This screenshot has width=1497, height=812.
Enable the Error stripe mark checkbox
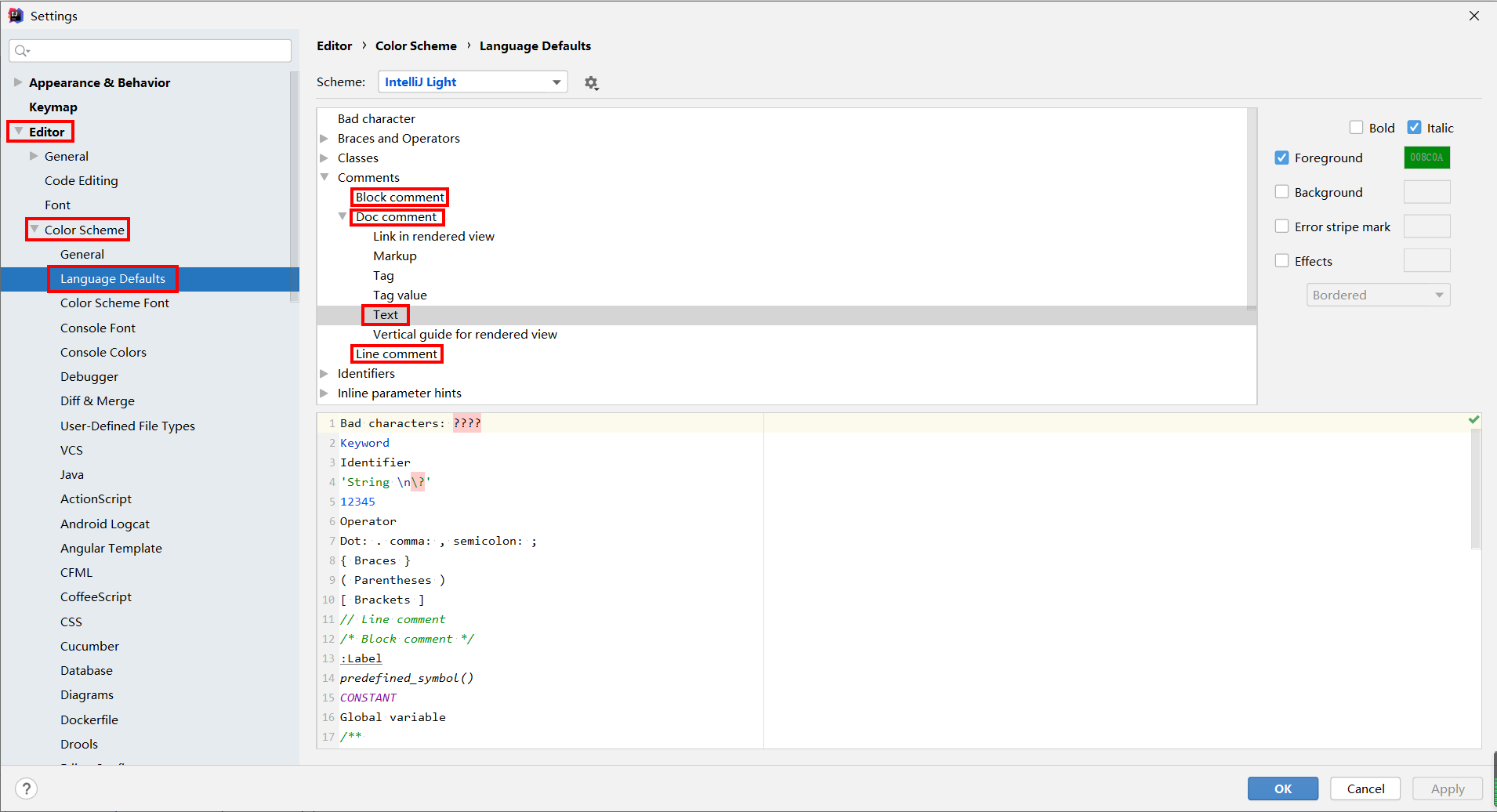[x=1281, y=227]
